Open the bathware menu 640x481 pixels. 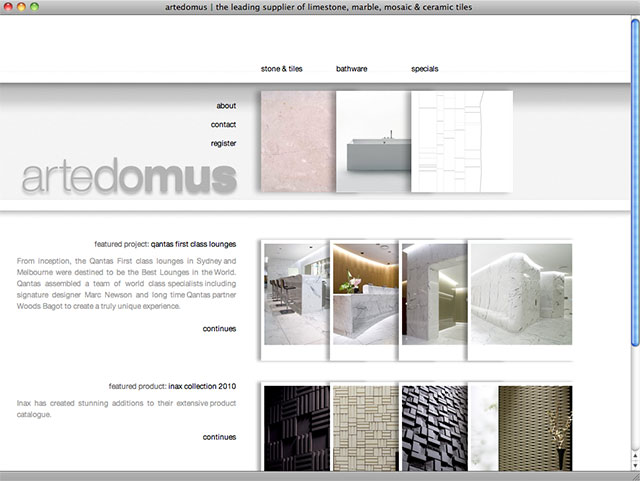point(351,69)
